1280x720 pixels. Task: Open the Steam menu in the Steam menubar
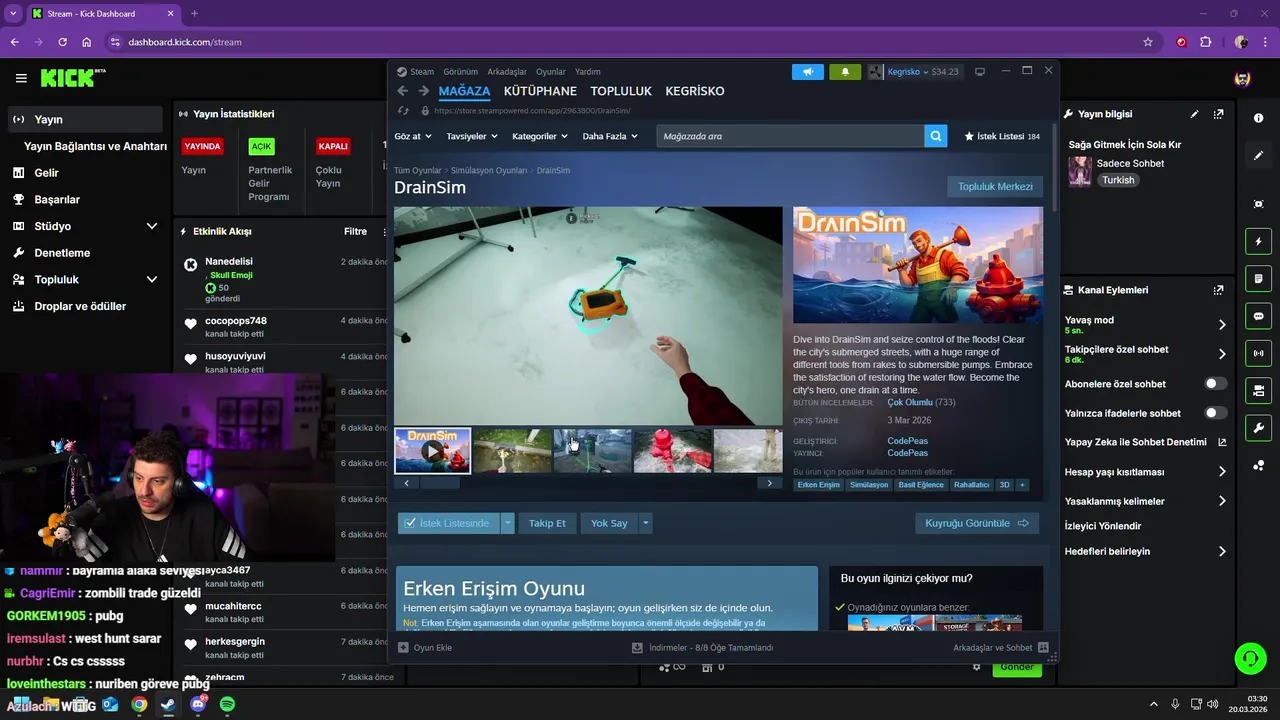click(421, 72)
